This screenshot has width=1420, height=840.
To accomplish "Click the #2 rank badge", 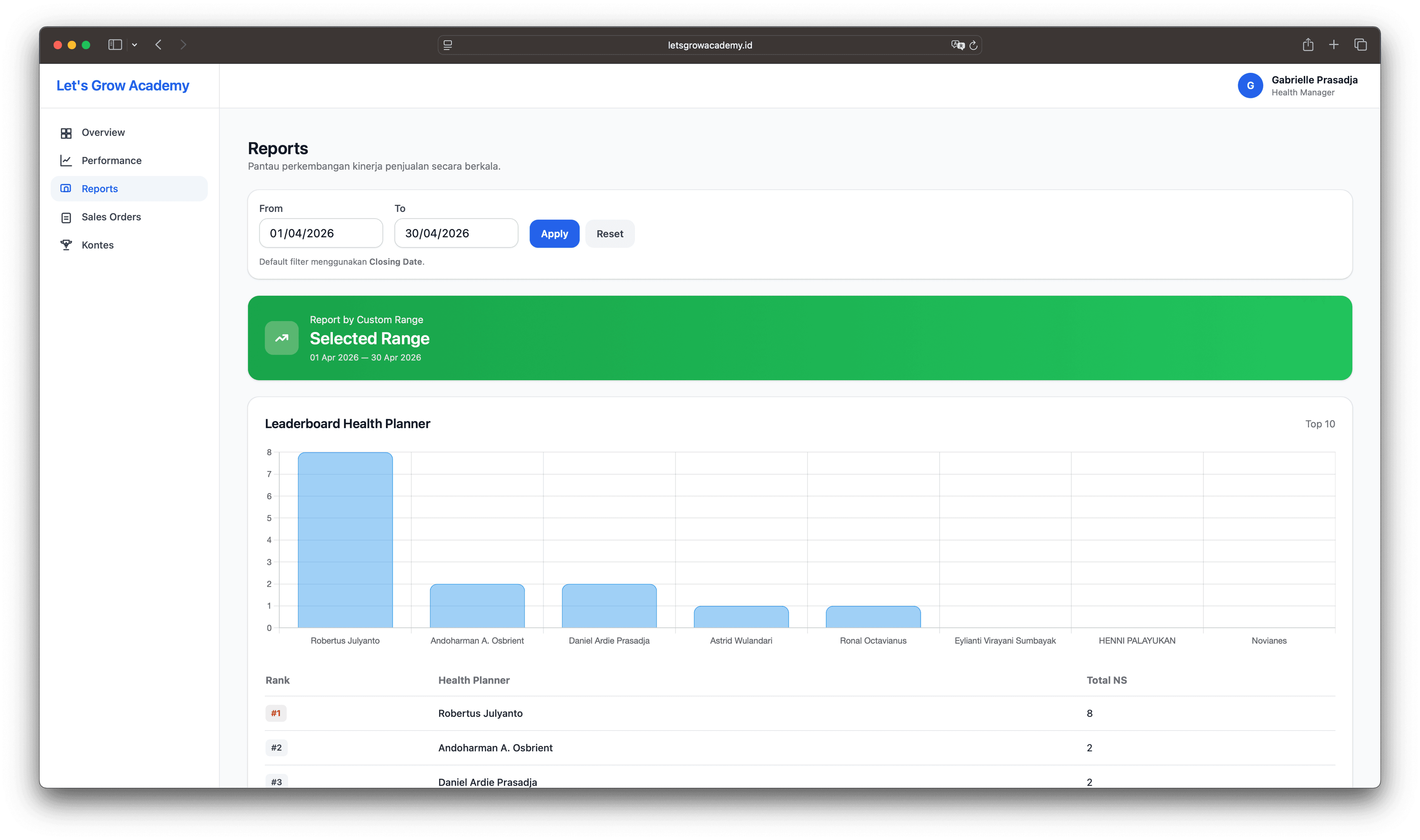I will click(276, 748).
